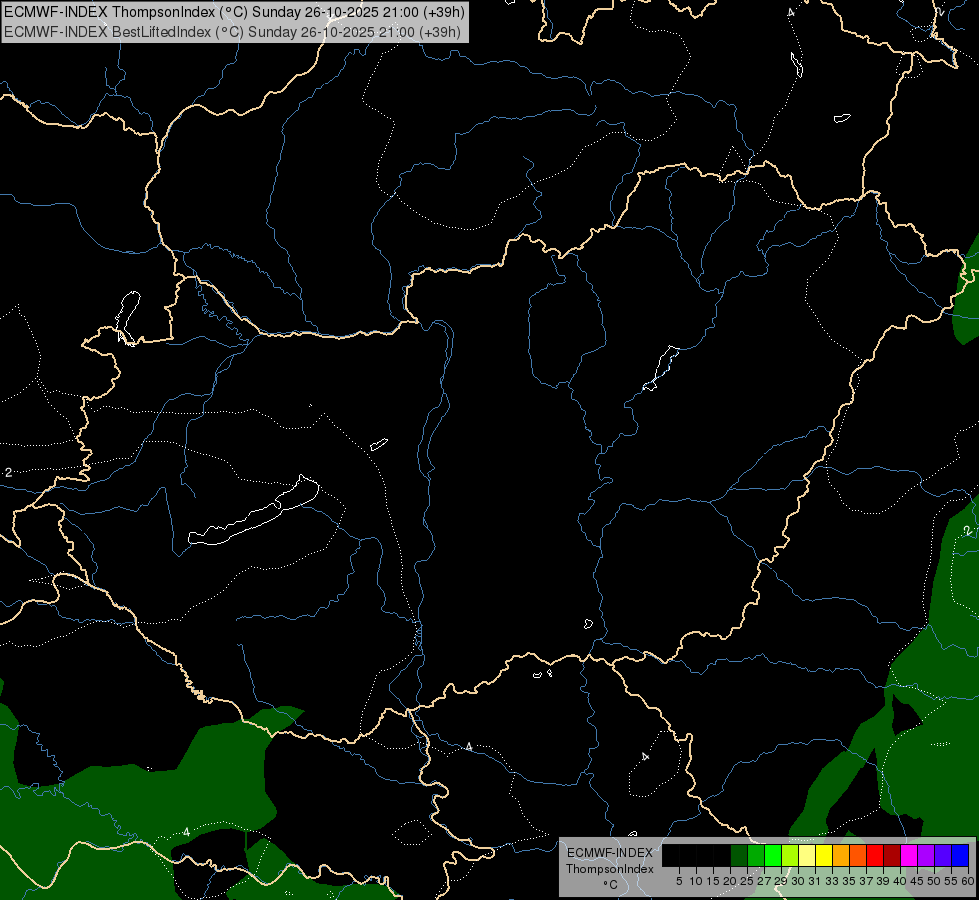The image size is (979, 900).
Task: Click legend scale value 29
Action: point(781,881)
